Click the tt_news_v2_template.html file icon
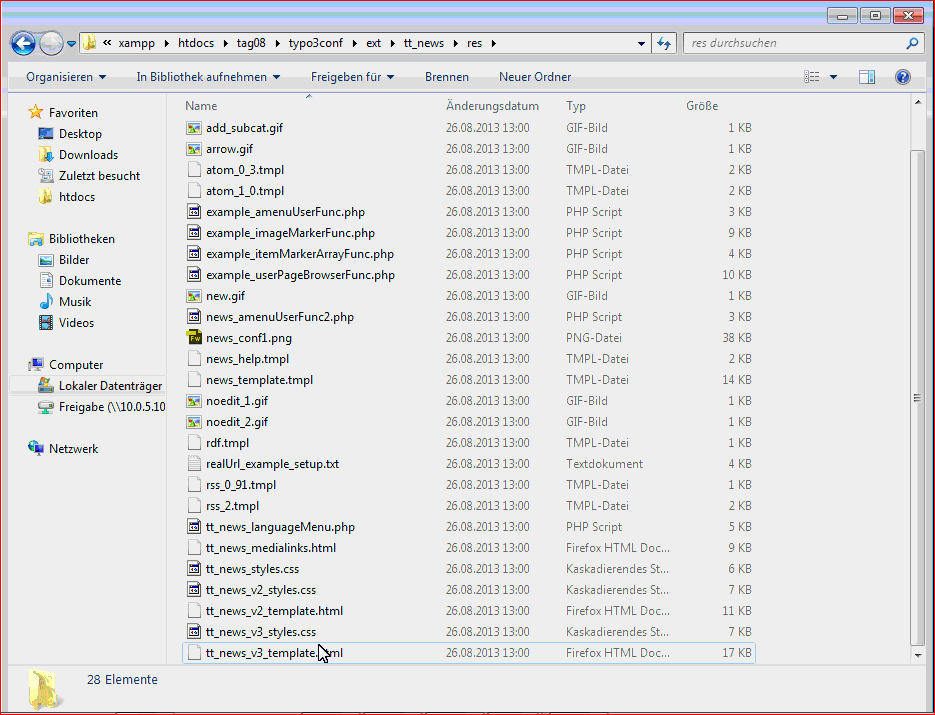Screen dimensions: 935x715 click(x=194, y=611)
